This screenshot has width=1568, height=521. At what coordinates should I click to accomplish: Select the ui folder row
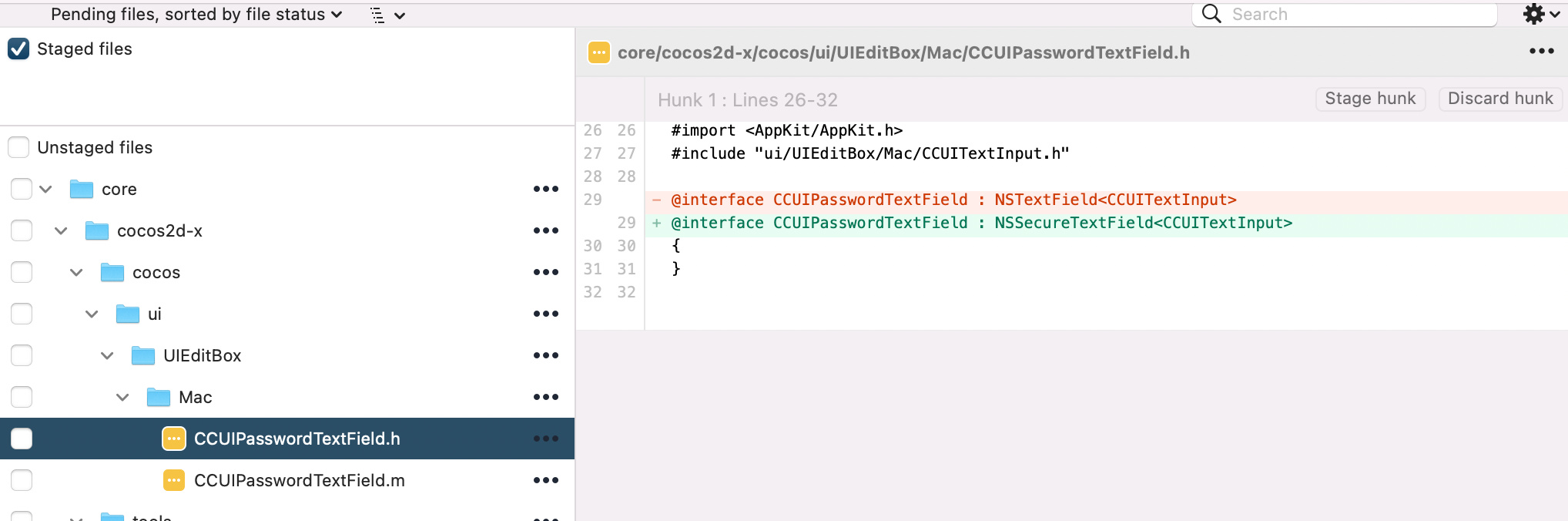point(155,314)
